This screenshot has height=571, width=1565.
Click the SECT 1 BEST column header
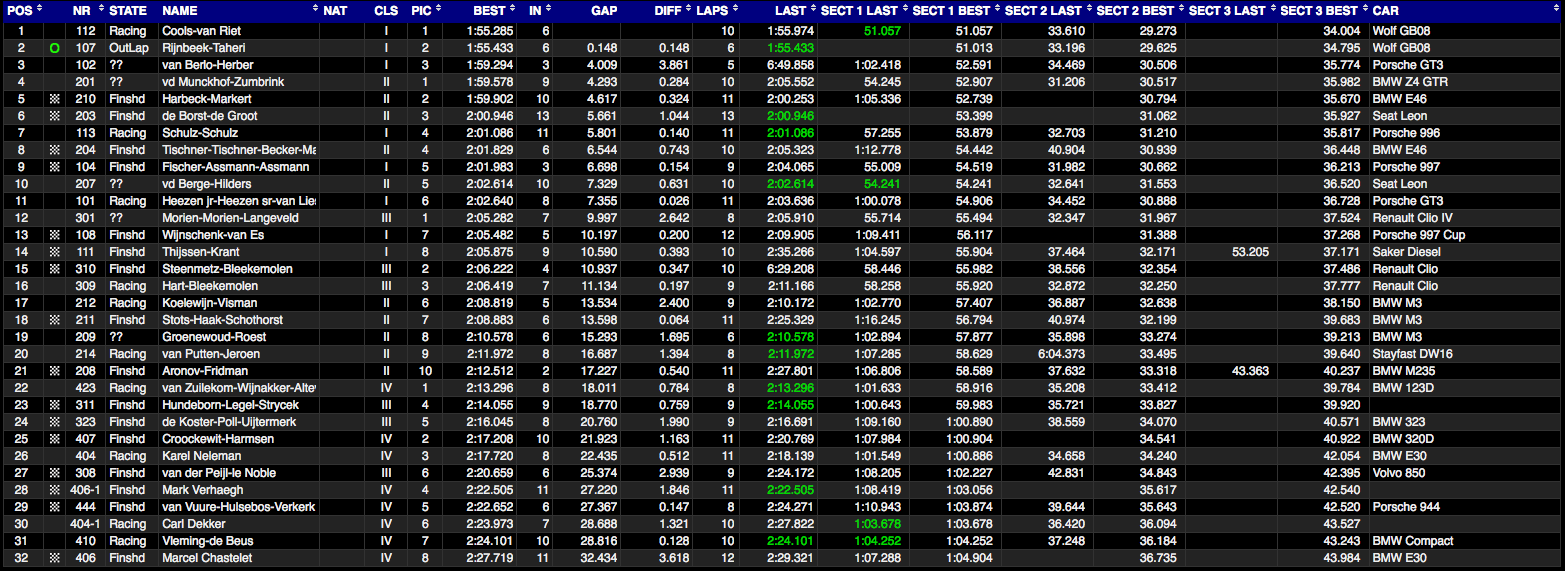coord(949,11)
